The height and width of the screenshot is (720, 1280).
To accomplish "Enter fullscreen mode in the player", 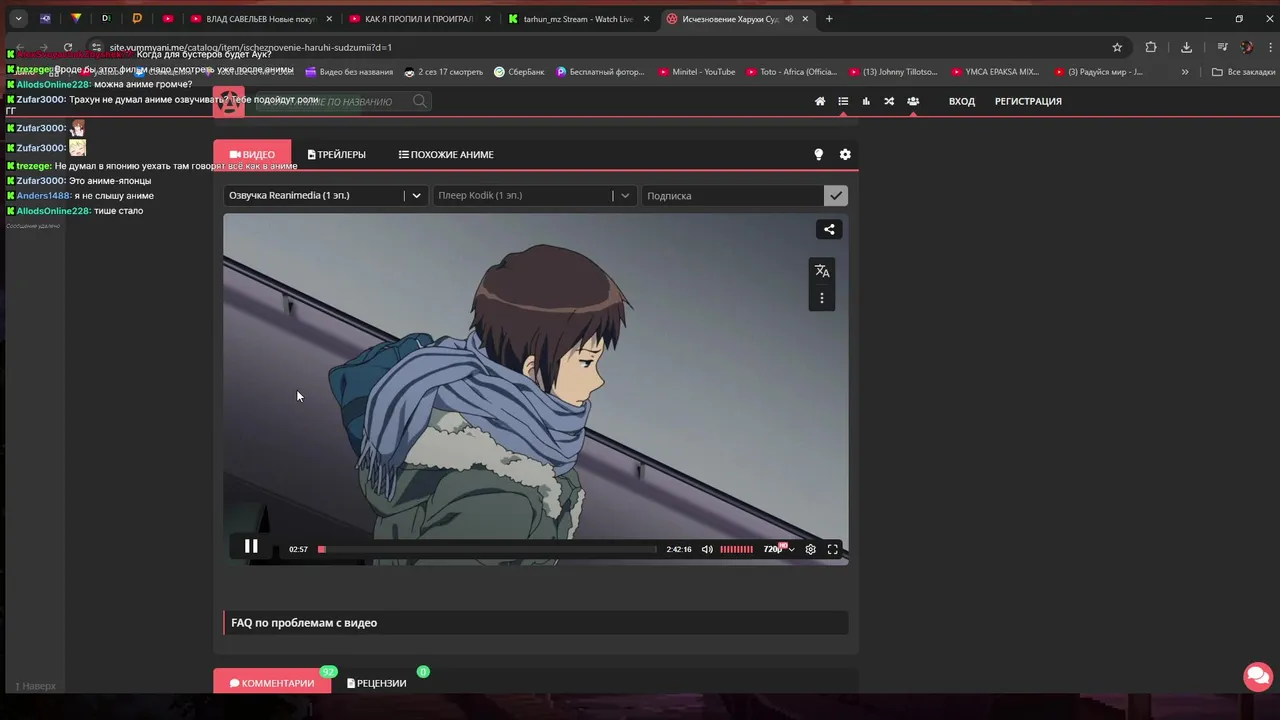I will point(832,549).
